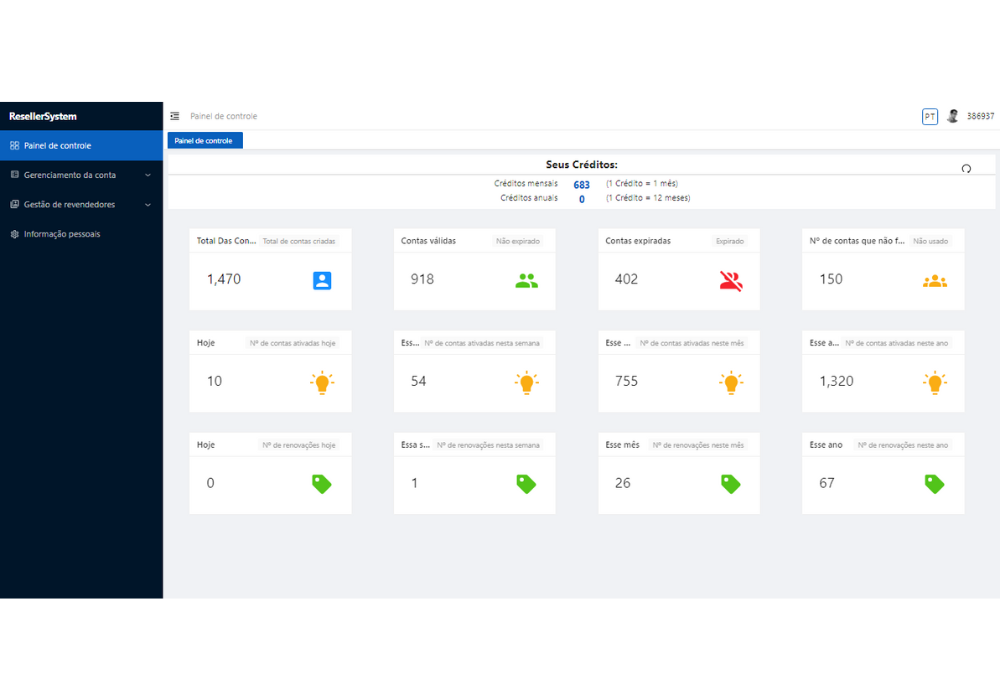Screen dimensions: 1000x700
Task: Click the sidebar collapse hamburger icon
Action: click(175, 116)
